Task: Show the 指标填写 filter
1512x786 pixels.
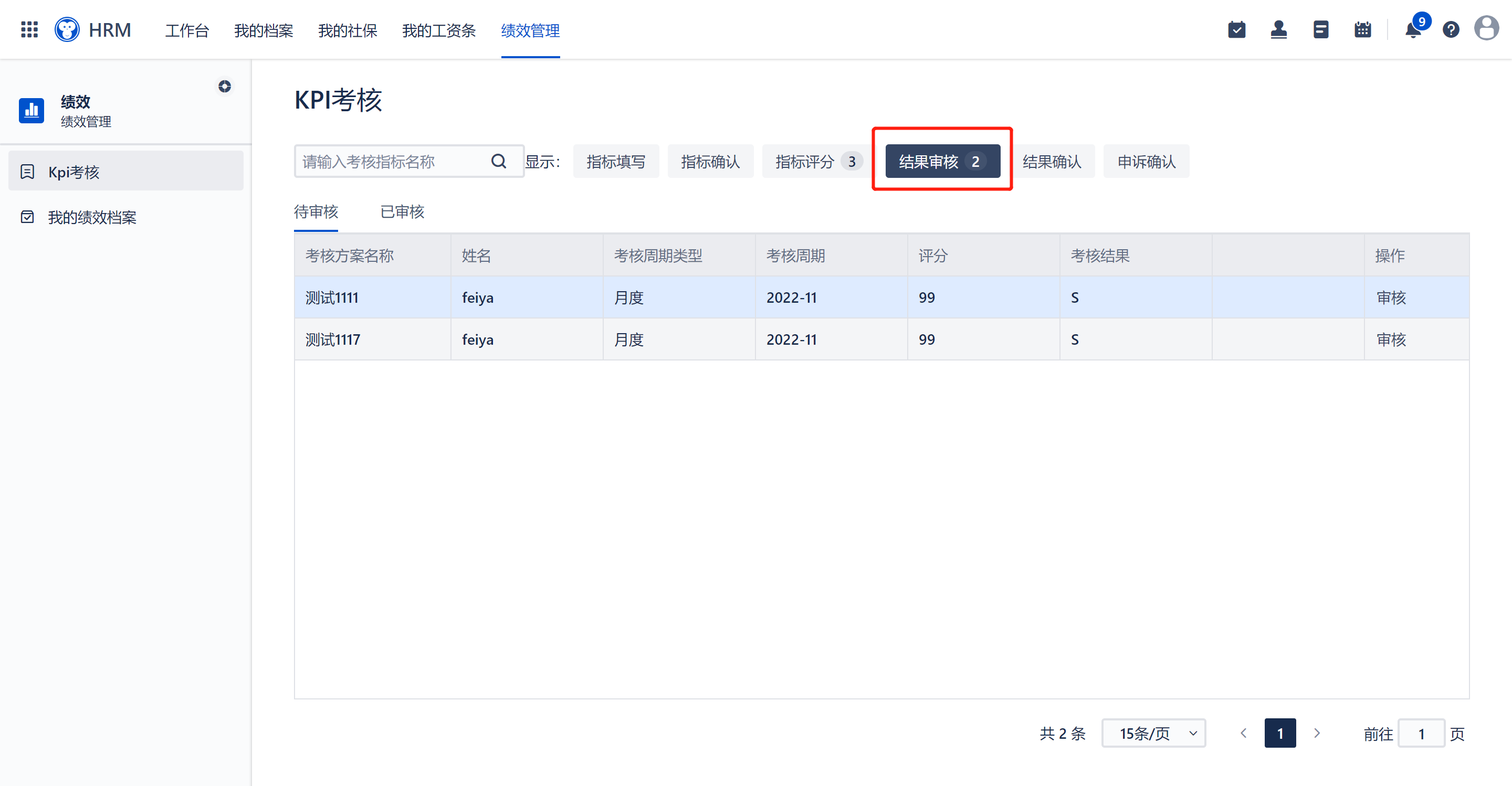Action: coord(616,161)
